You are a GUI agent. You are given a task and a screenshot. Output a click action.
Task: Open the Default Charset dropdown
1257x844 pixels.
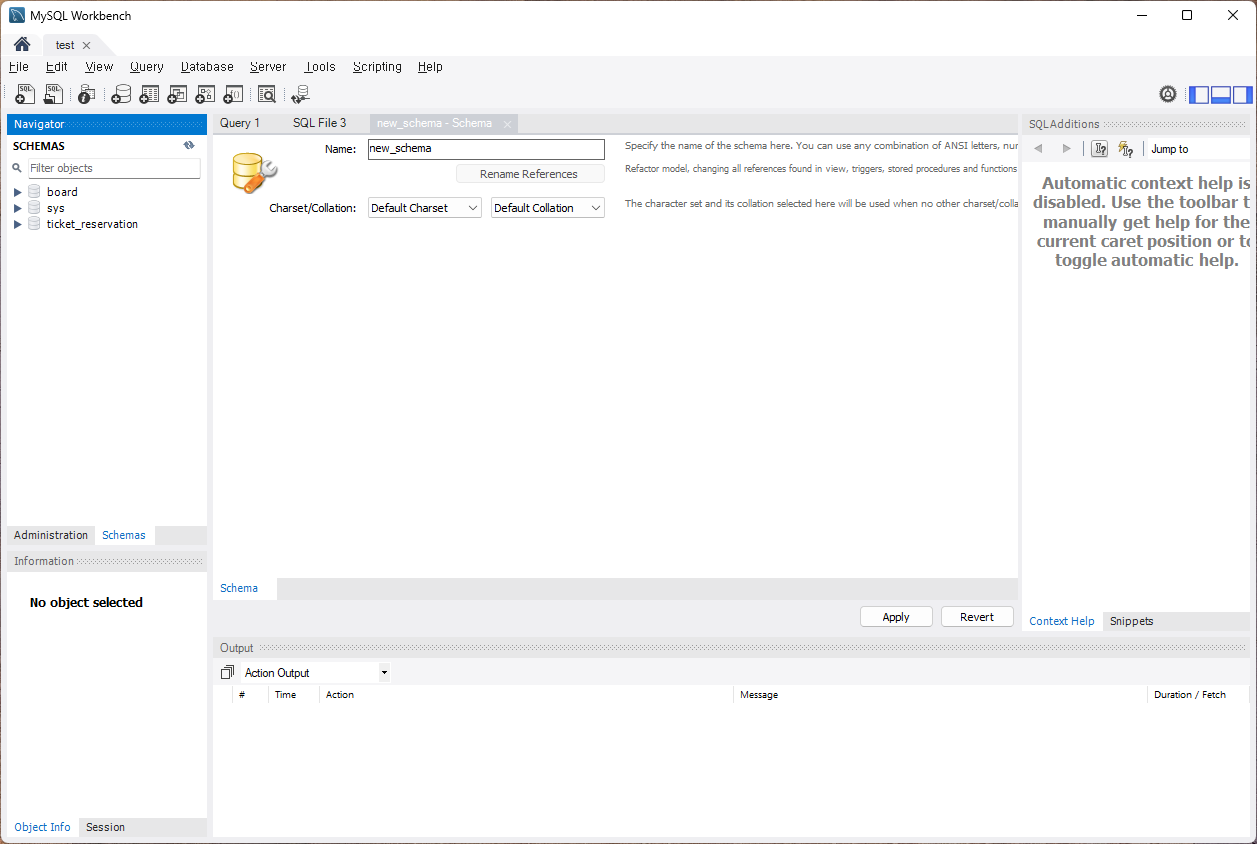point(425,208)
